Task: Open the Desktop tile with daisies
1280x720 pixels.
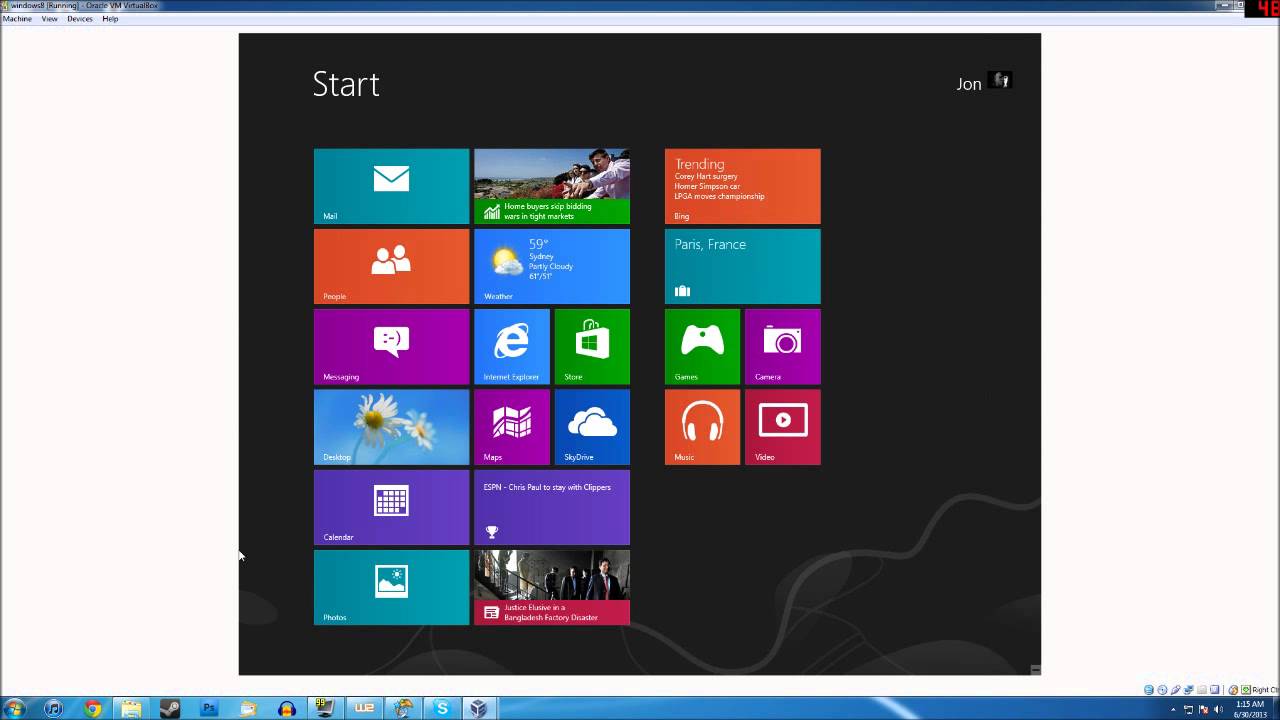Action: pos(391,427)
